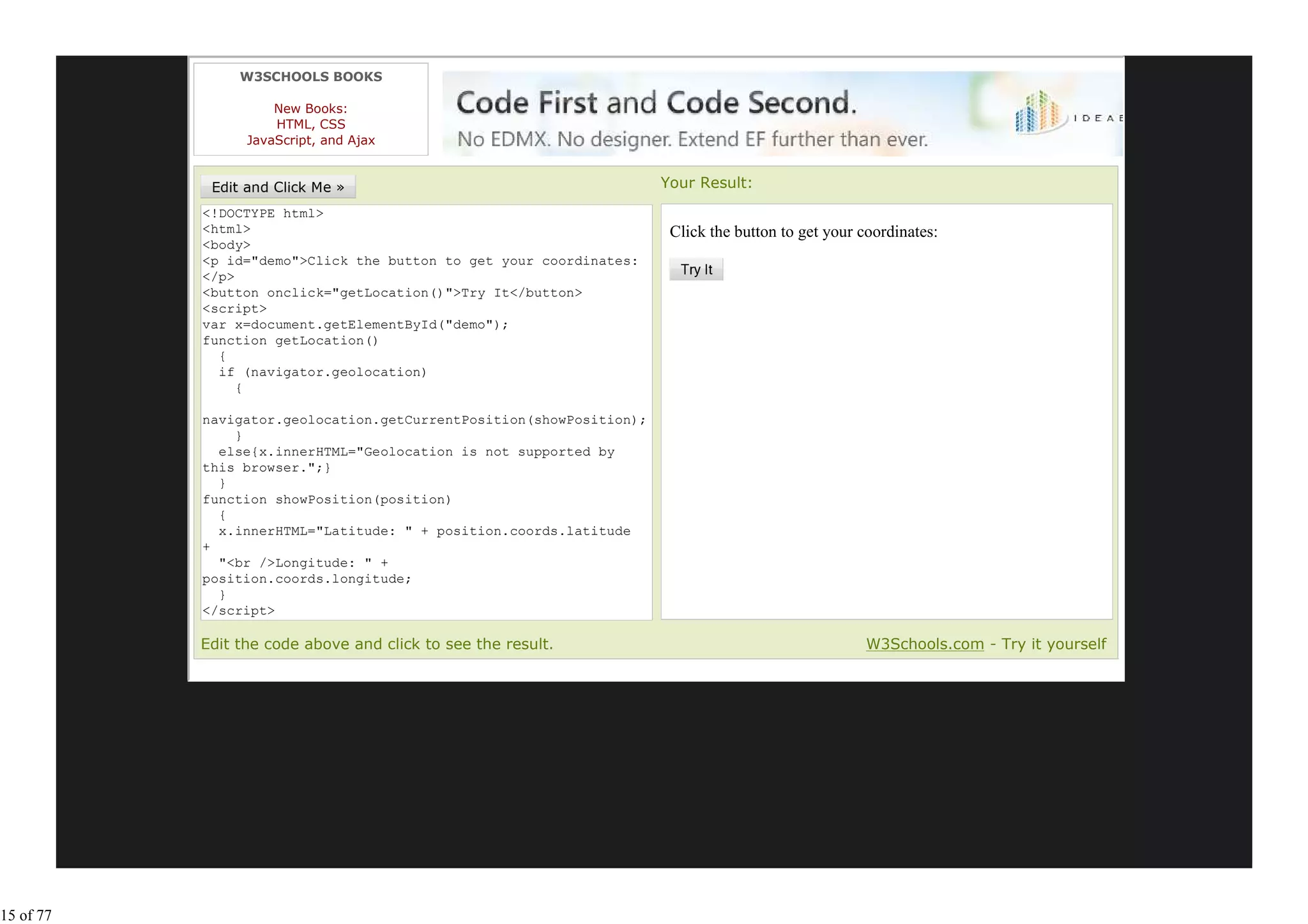
Task: Click the Code First and Code Second banner
Action: tap(656, 103)
